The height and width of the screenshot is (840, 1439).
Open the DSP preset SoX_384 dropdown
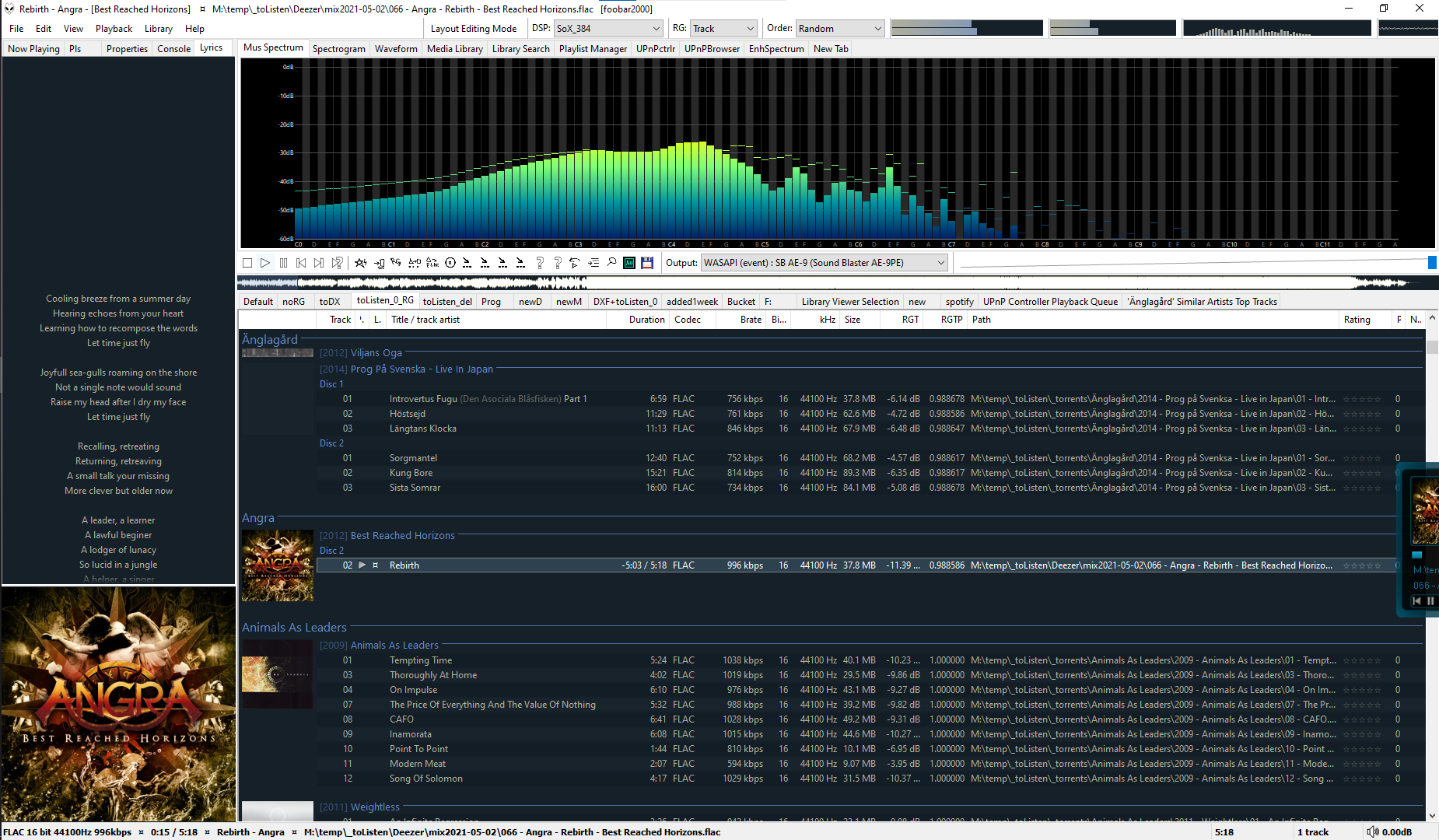[x=607, y=29]
